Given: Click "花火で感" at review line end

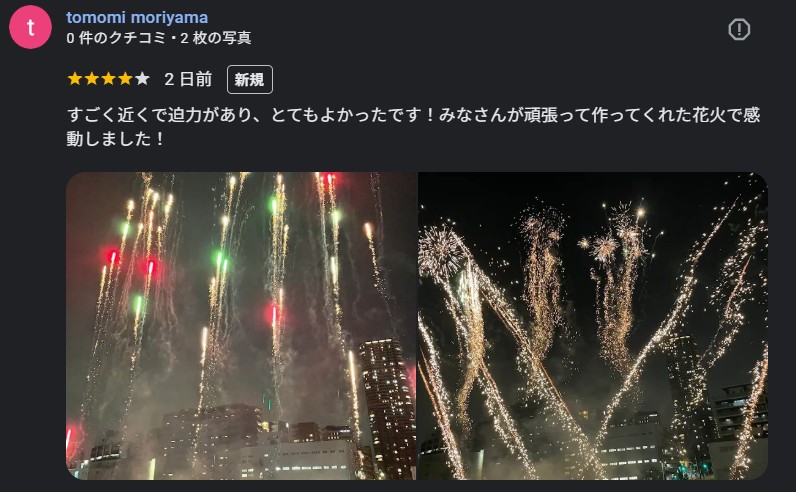Looking at the screenshot, I should [726, 115].
